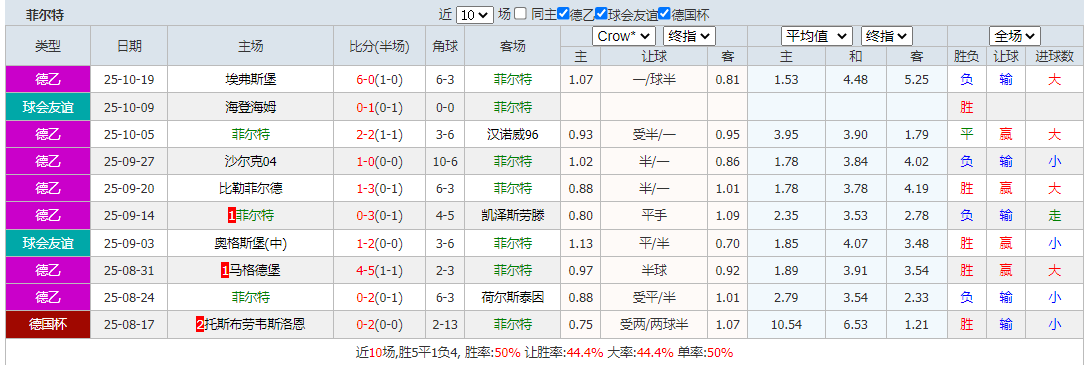This screenshot has width=1085, height=365.
Task: Tick the 同主 checkbox
Action: [520, 13]
